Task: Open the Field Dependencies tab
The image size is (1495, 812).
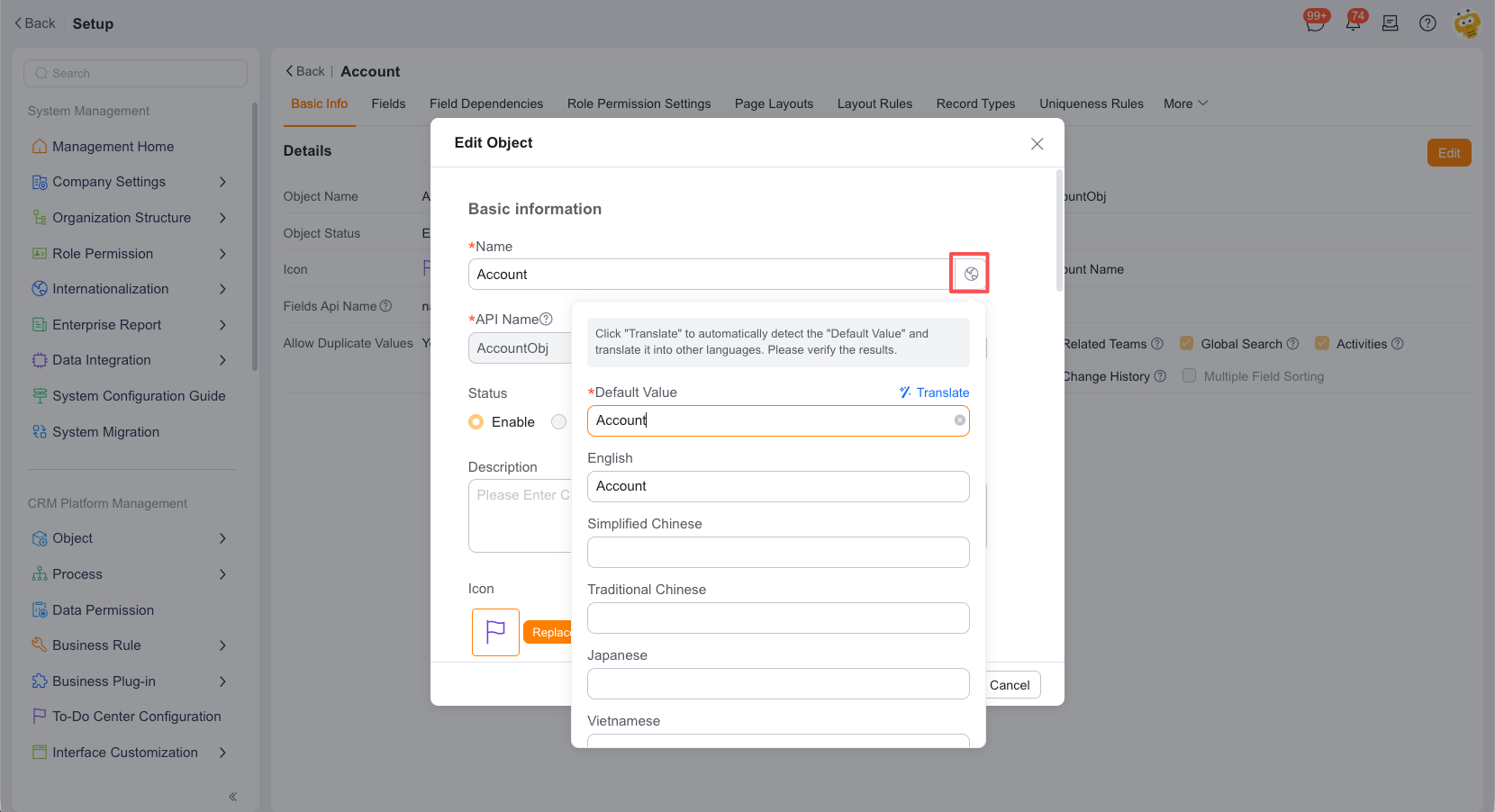Action: [486, 104]
